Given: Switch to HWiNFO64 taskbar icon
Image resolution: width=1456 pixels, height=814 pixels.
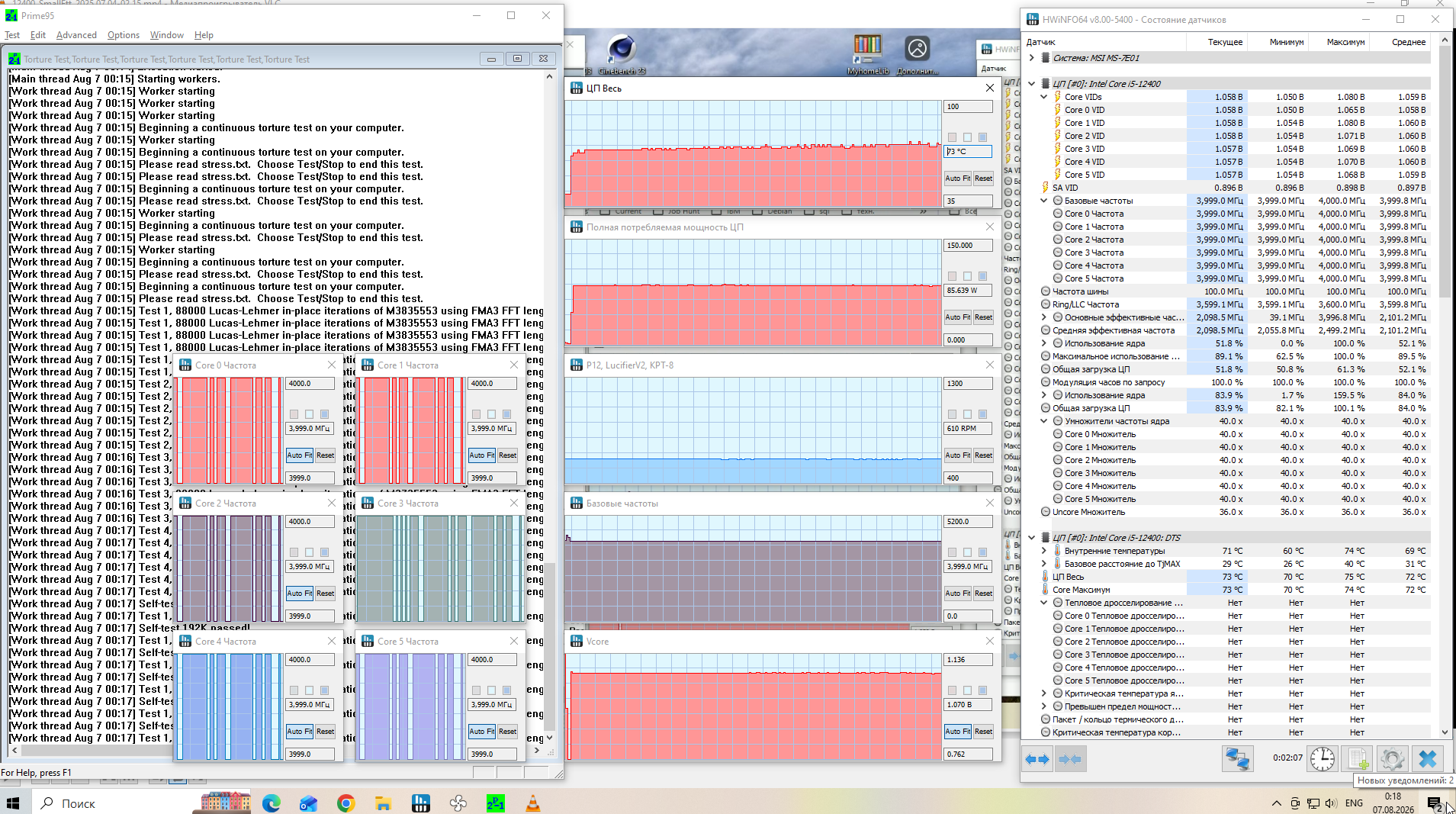Looking at the screenshot, I should pyautogui.click(x=420, y=803).
